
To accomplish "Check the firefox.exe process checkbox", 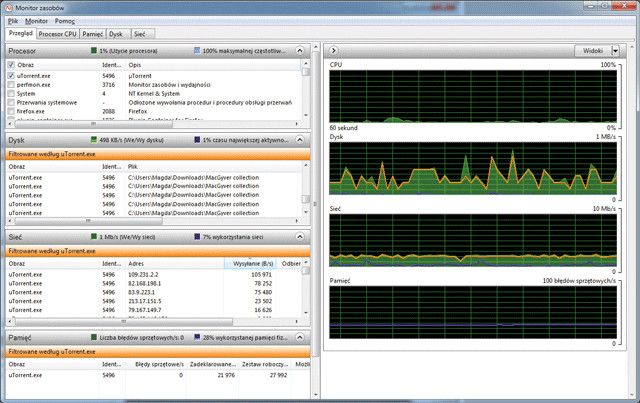I will click(11, 111).
